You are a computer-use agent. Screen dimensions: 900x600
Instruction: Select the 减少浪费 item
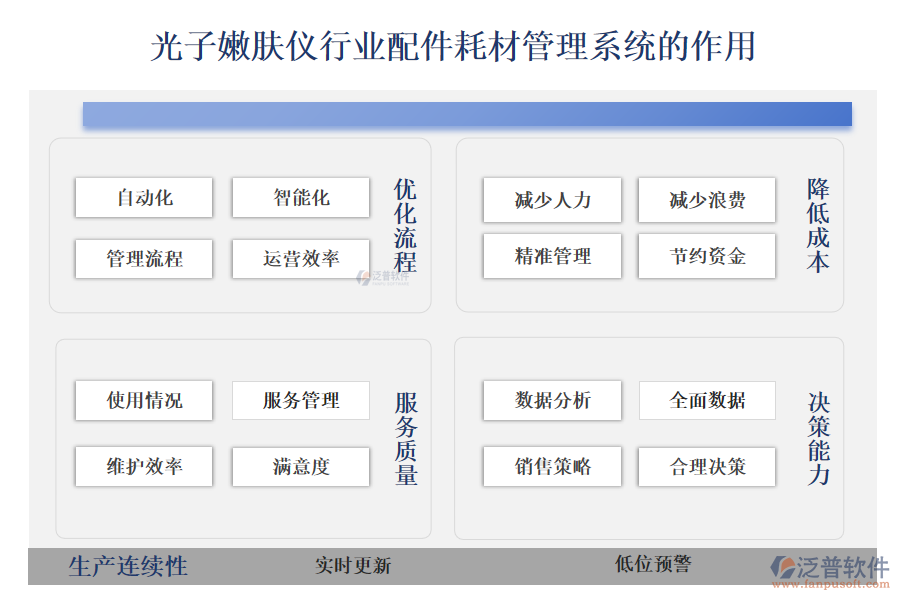706,199
